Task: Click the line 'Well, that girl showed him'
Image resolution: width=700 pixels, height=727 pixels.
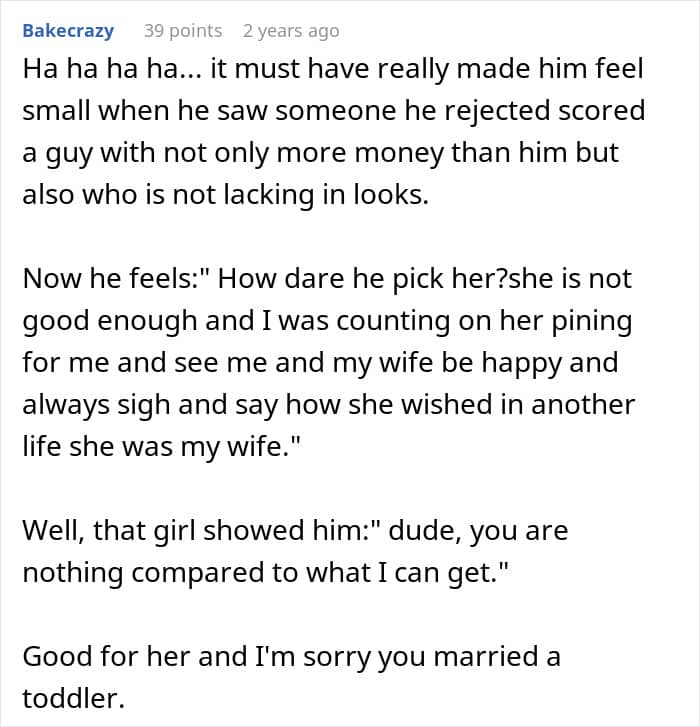Action: coord(295,531)
